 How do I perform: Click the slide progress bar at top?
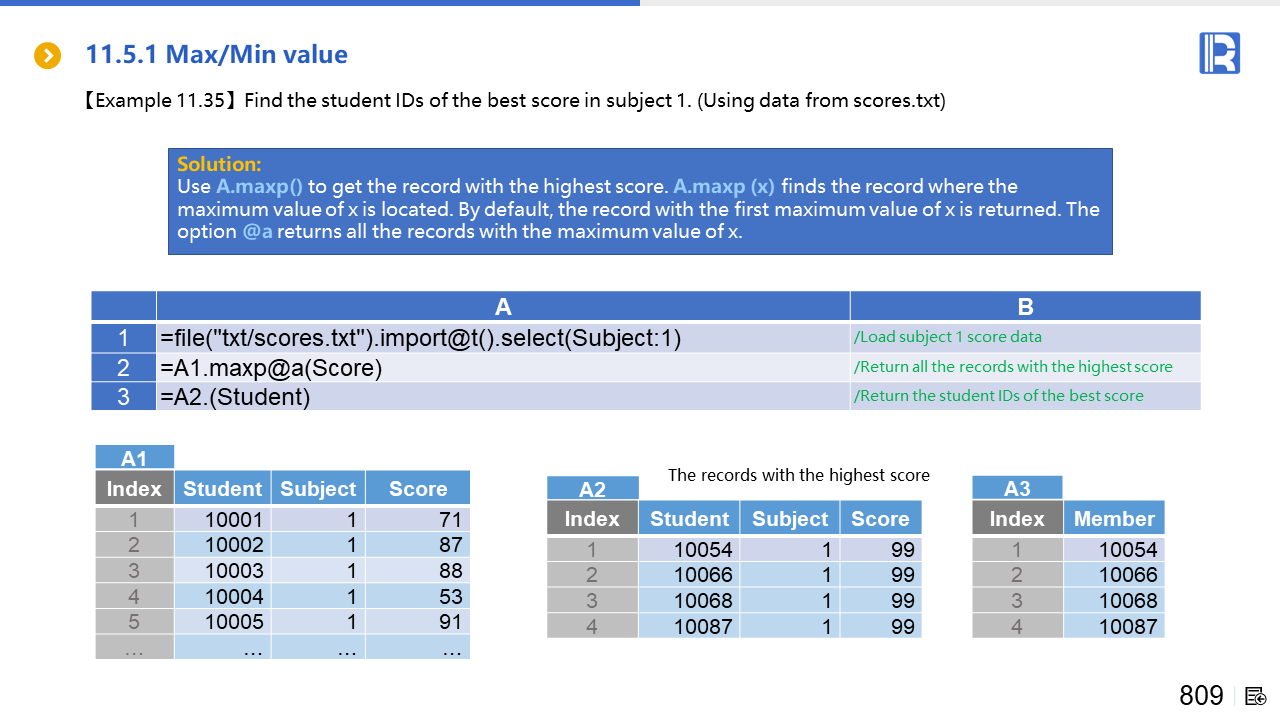[x=640, y=3]
